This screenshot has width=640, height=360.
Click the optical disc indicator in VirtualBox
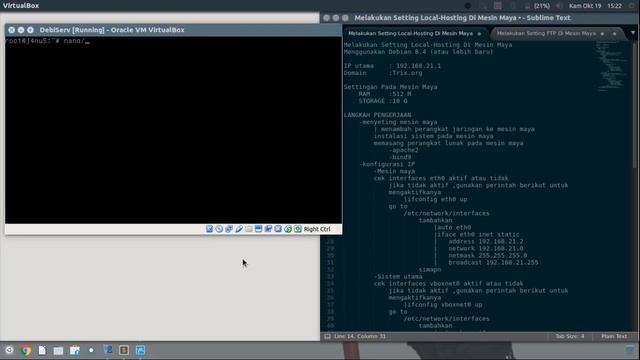point(219,229)
